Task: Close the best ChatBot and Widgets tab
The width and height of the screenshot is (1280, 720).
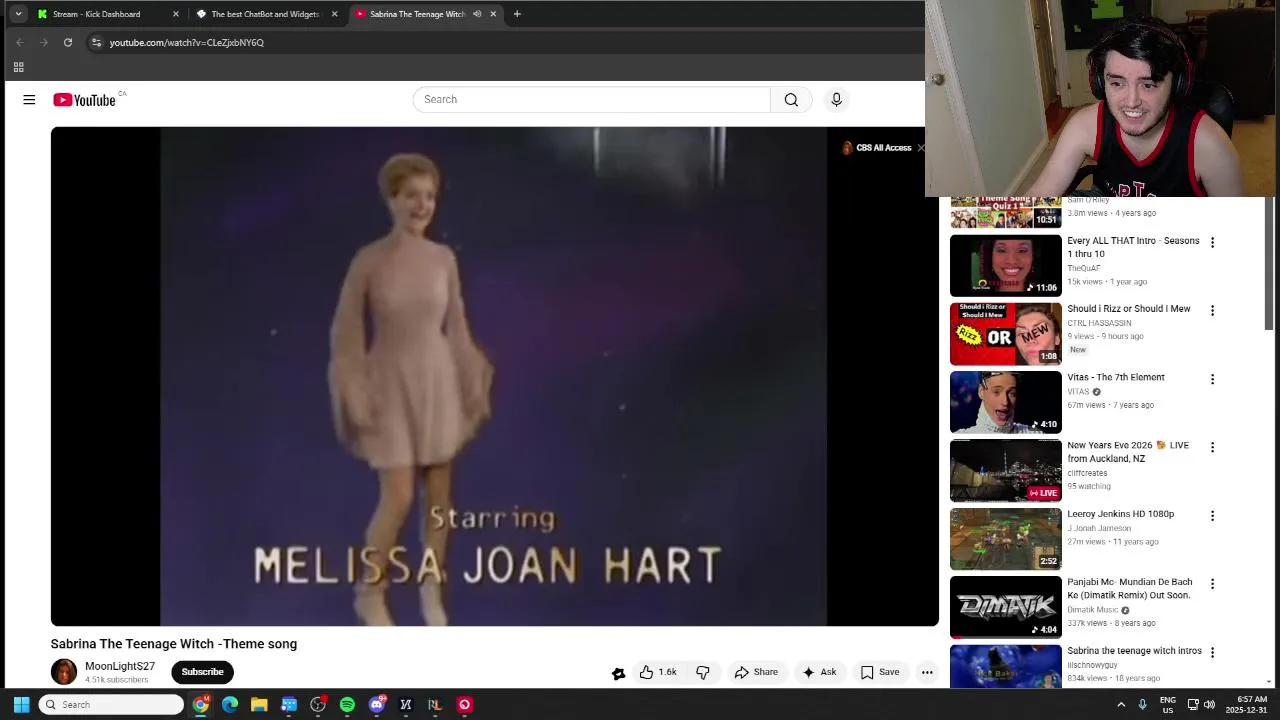Action: click(x=334, y=14)
